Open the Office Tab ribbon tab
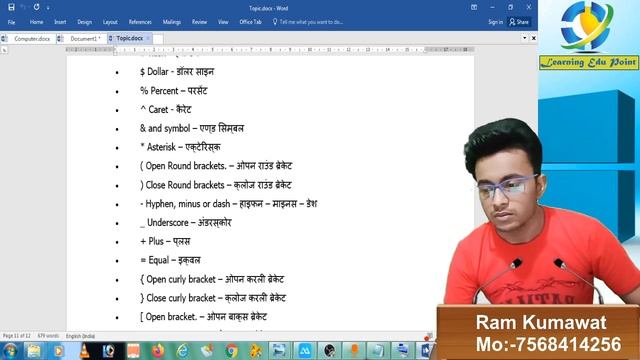The width and height of the screenshot is (640, 360). click(x=250, y=22)
